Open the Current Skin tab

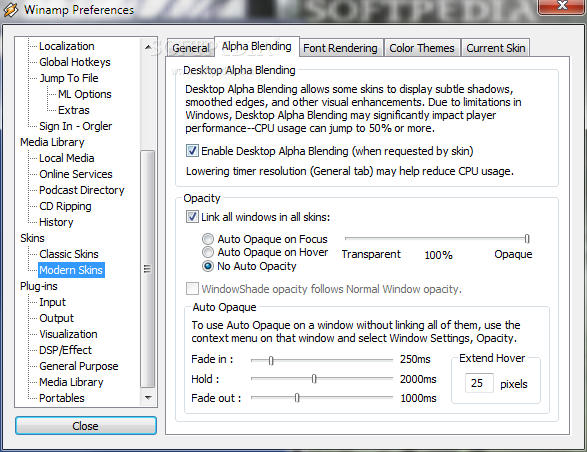[496, 48]
